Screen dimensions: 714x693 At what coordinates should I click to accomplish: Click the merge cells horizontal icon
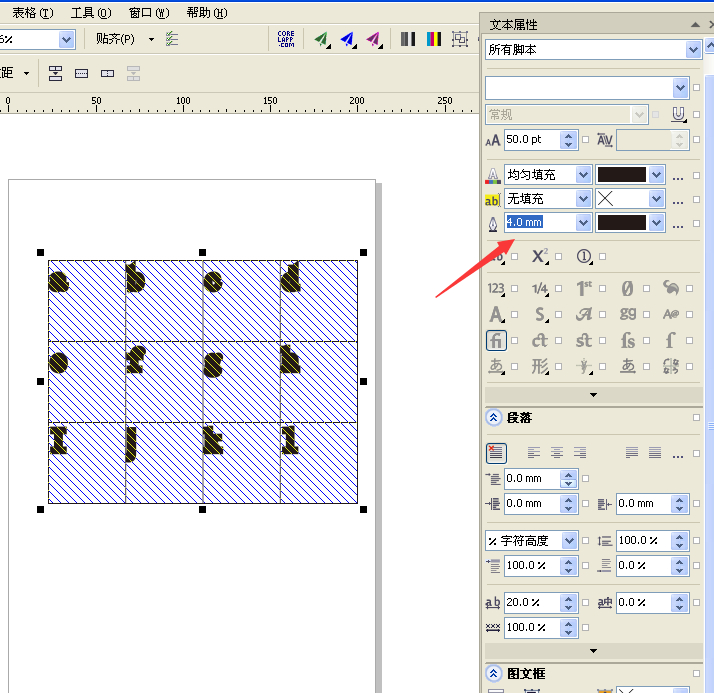pyautogui.click(x=82, y=73)
